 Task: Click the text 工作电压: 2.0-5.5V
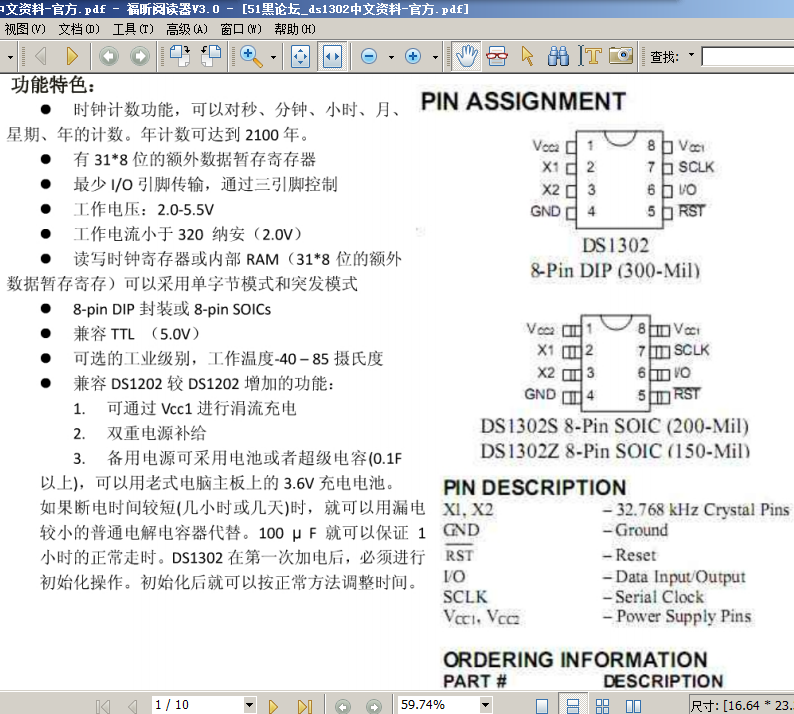[144, 209]
